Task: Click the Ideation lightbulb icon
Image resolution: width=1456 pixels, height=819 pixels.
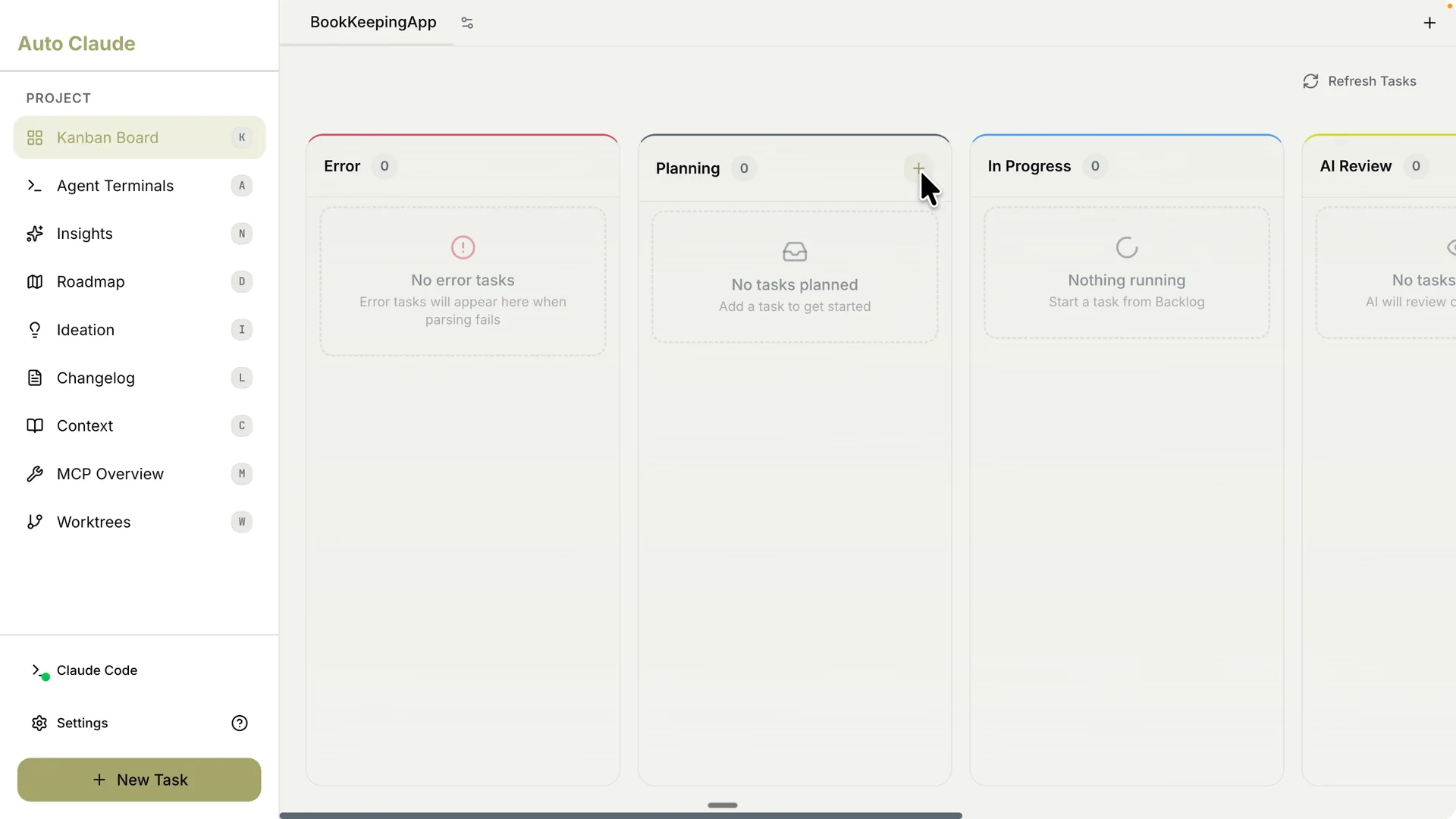Action: pyautogui.click(x=35, y=330)
